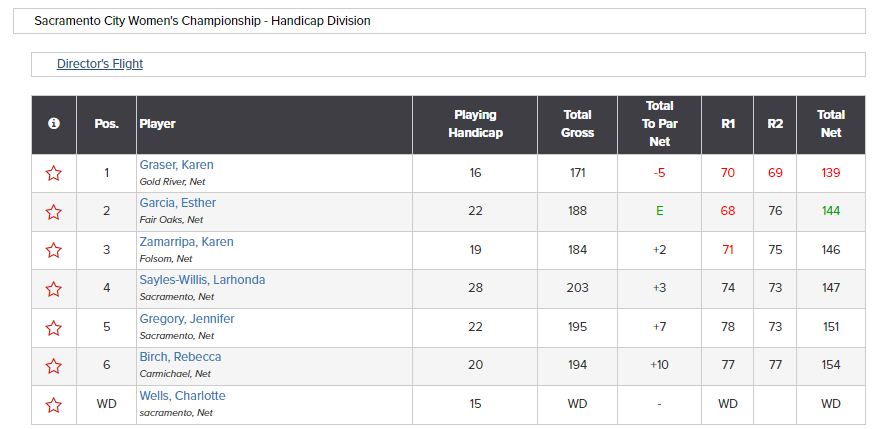
Task: Select the star in Charlotte Wells row
Action: (x=53, y=405)
